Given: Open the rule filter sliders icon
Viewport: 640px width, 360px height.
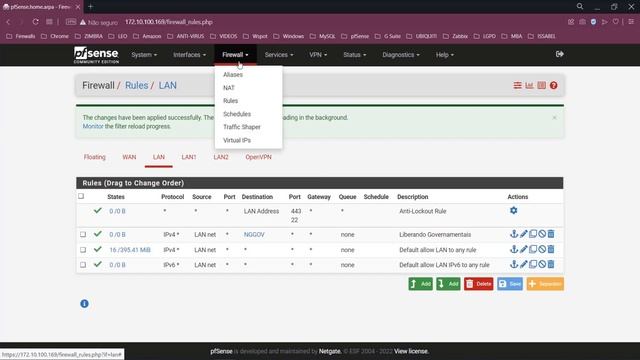Looking at the screenshot, I should coord(517,85).
